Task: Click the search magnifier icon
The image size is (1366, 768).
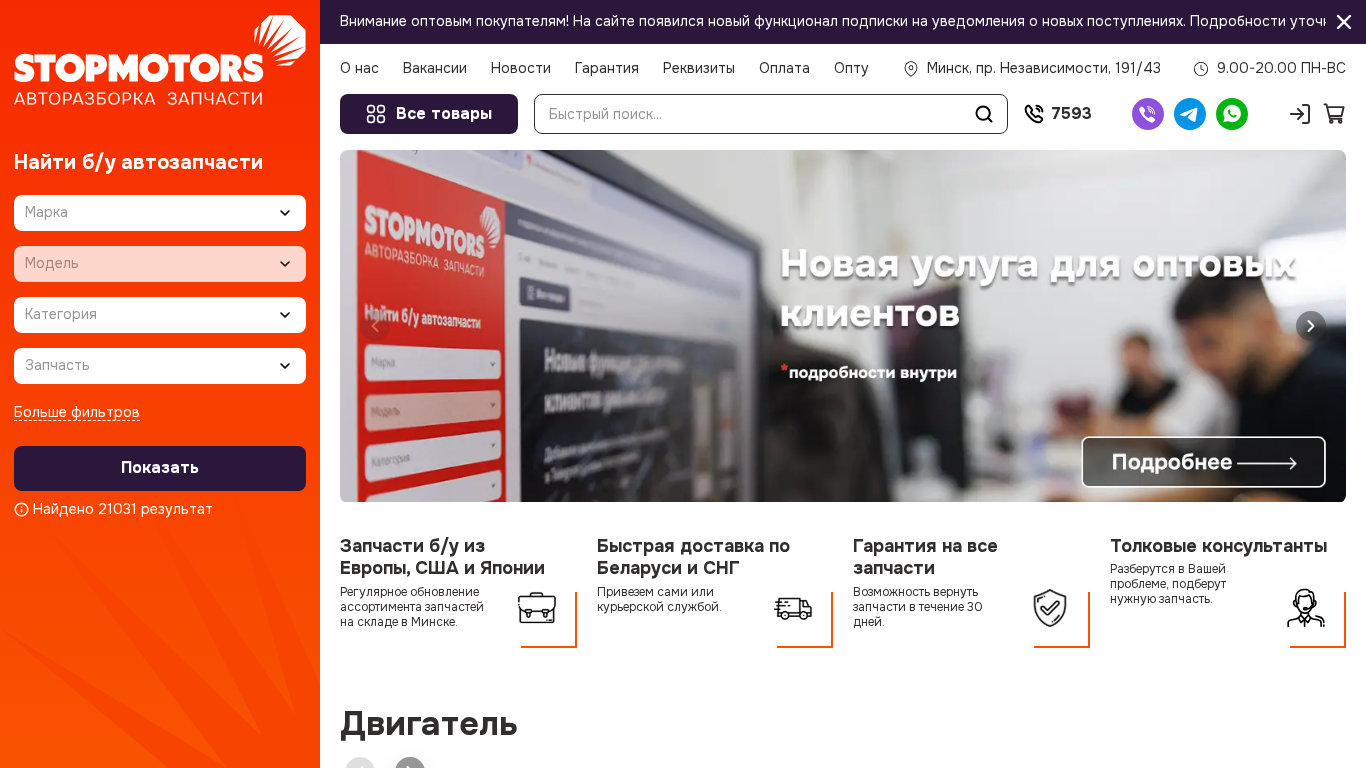Action: [984, 114]
